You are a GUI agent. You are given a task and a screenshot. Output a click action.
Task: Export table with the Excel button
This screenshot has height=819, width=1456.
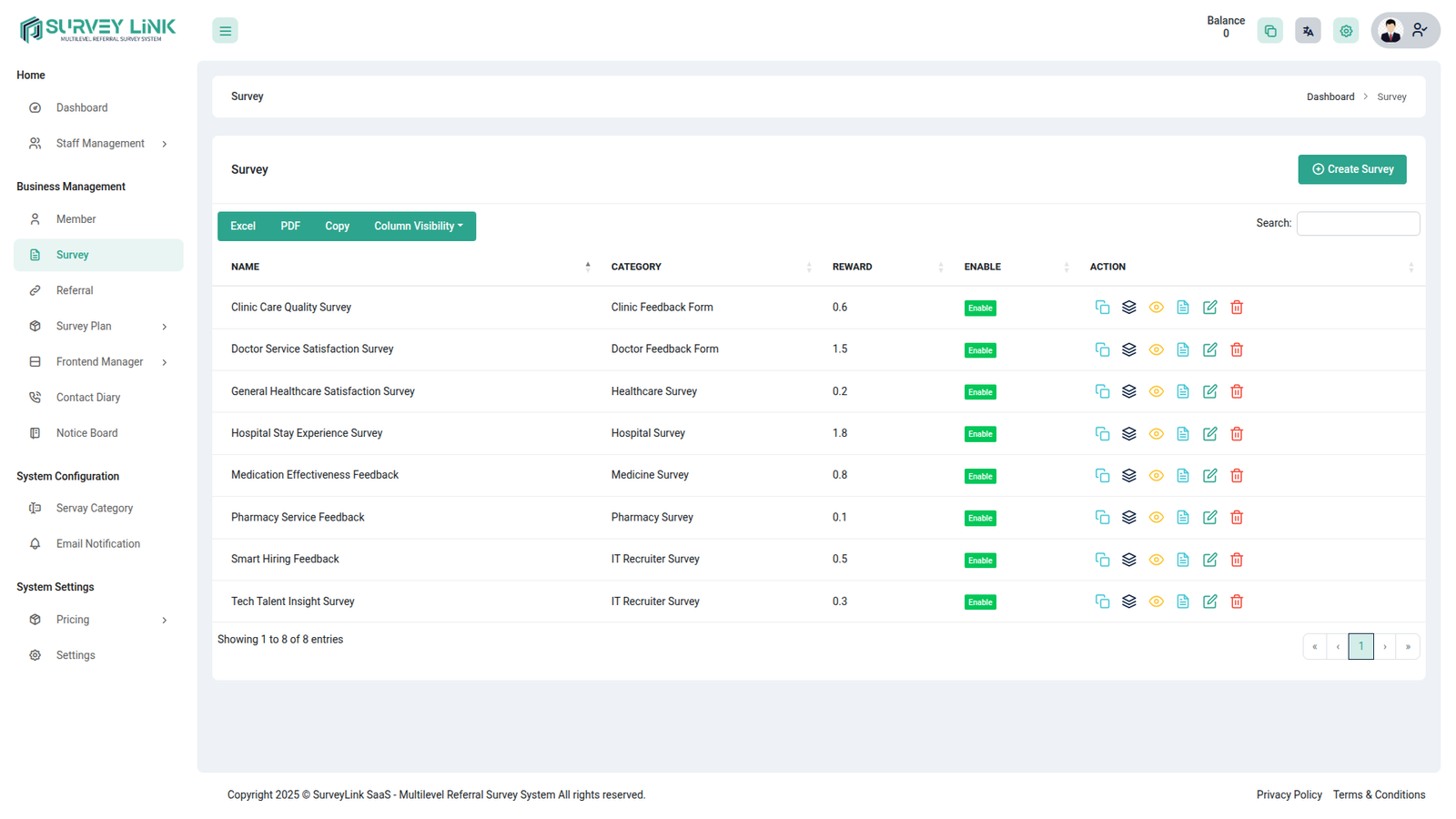tap(243, 227)
